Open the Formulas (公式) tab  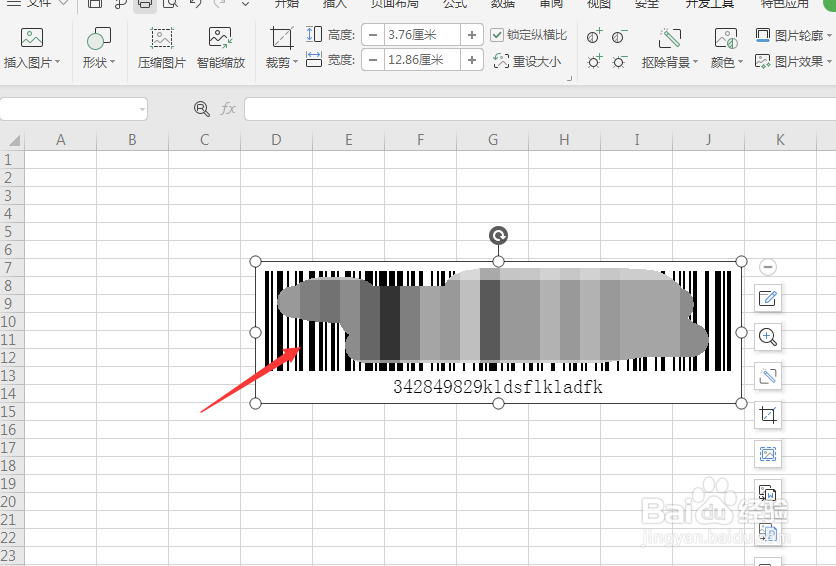pyautogui.click(x=455, y=4)
